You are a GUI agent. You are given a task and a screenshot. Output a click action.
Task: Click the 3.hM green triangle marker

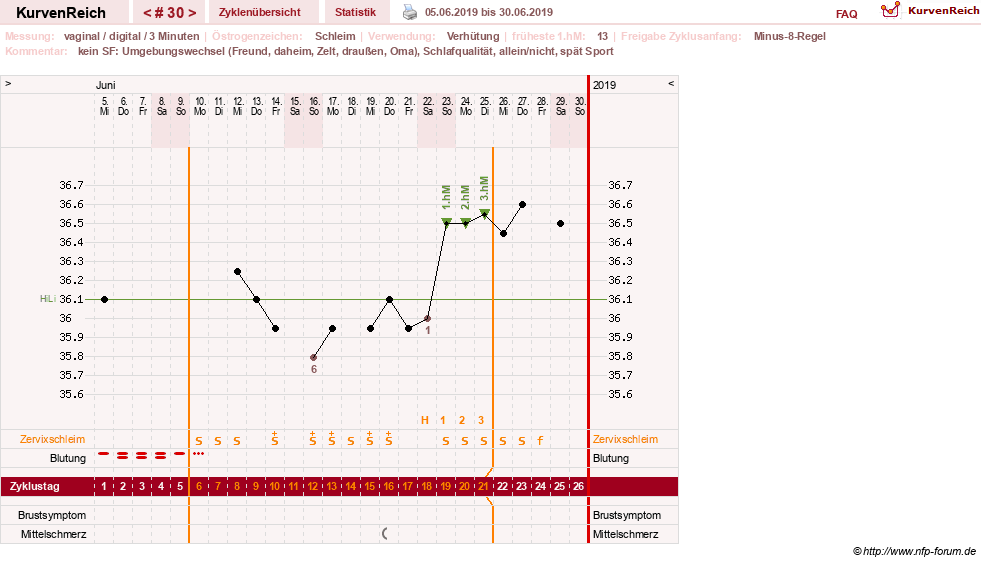(x=484, y=213)
